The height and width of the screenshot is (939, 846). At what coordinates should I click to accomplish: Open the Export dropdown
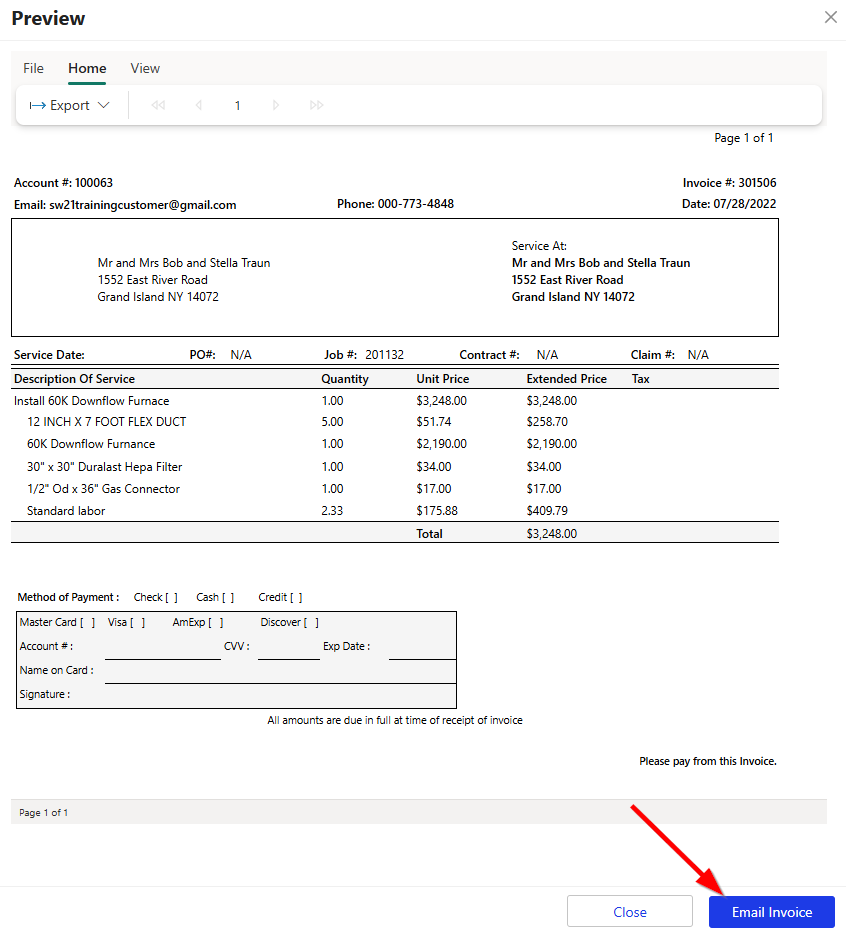69,105
